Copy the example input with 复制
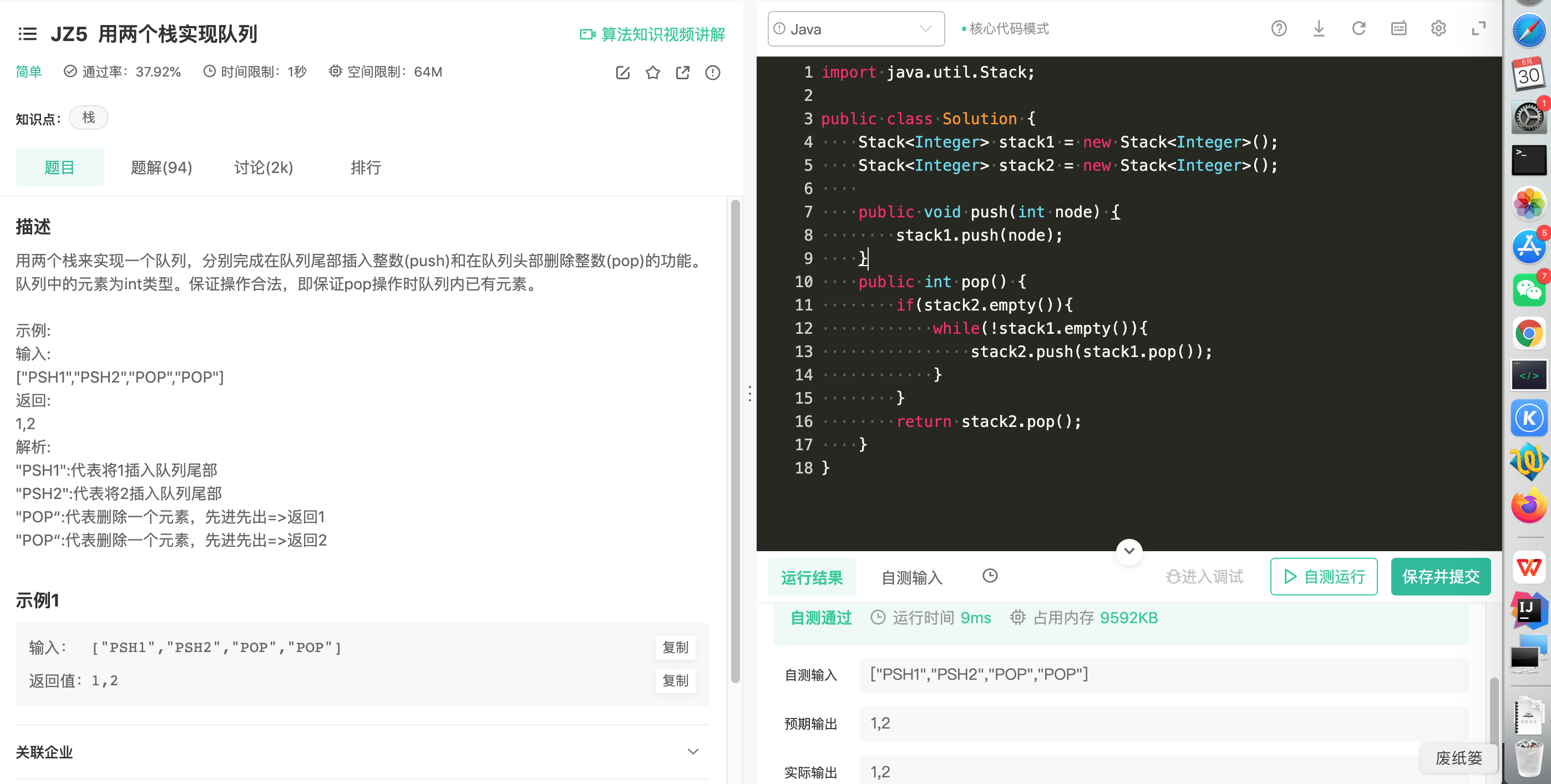This screenshot has width=1551, height=784. [x=675, y=648]
